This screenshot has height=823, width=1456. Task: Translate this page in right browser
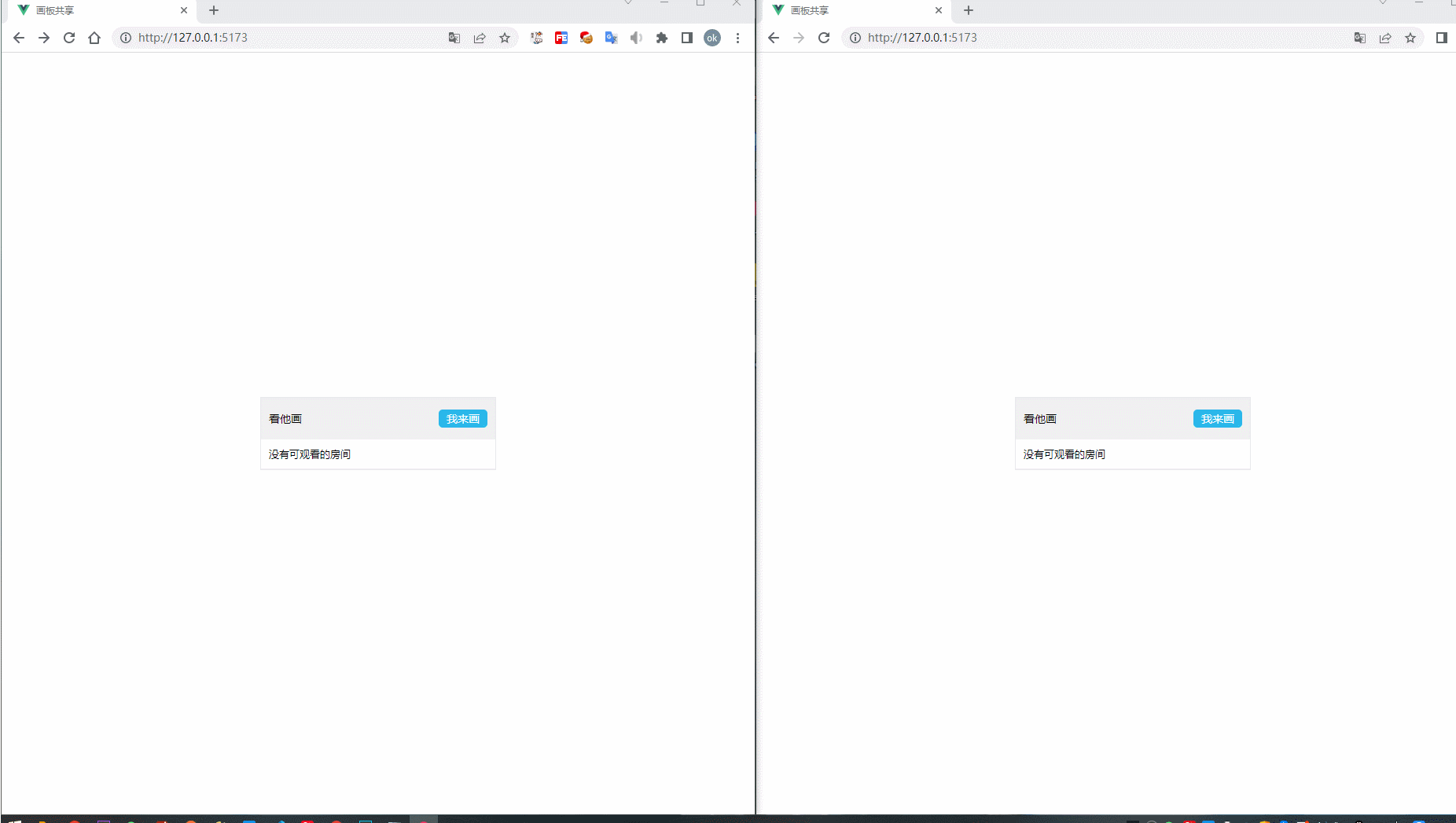1360,38
